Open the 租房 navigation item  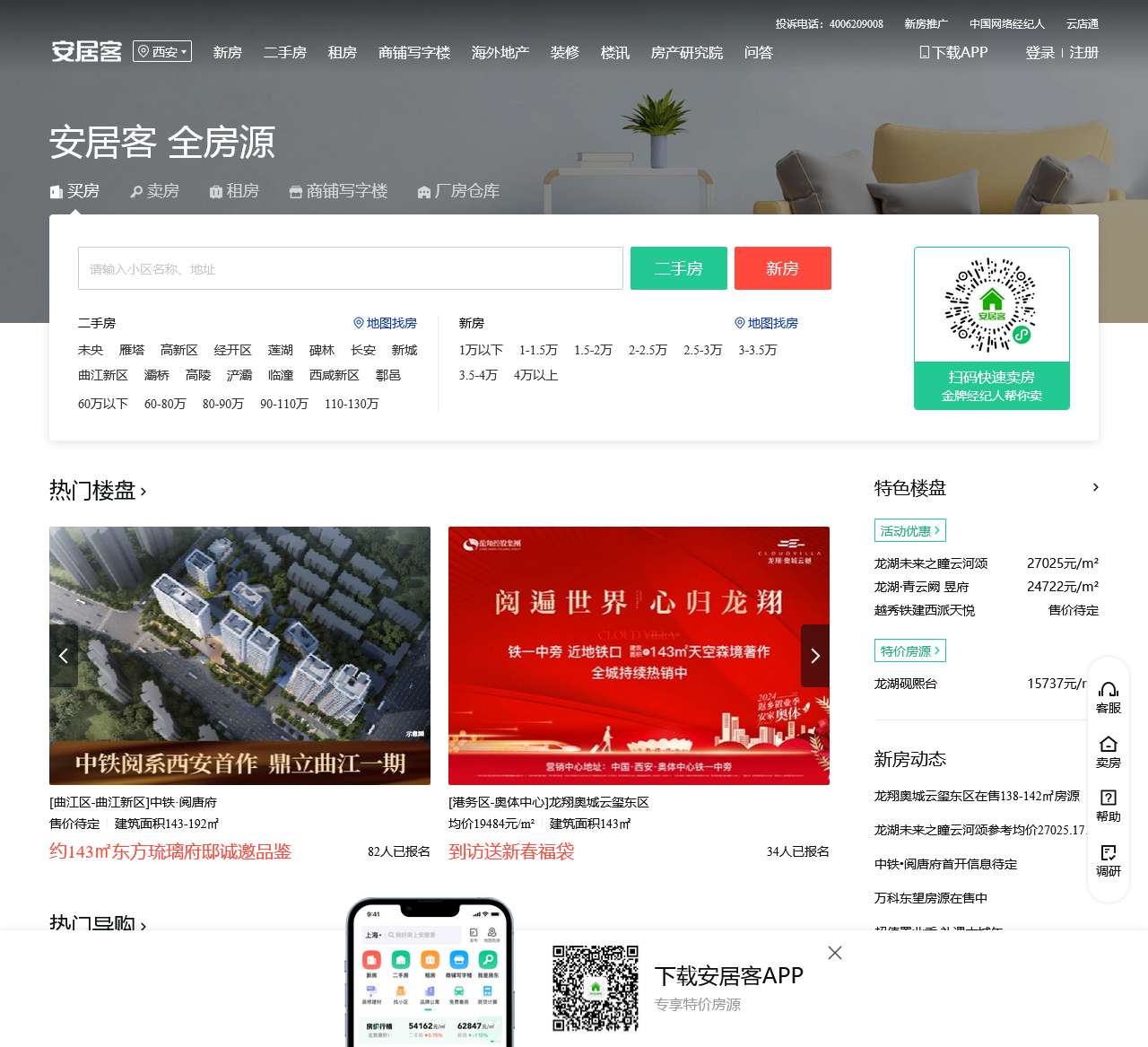point(343,53)
